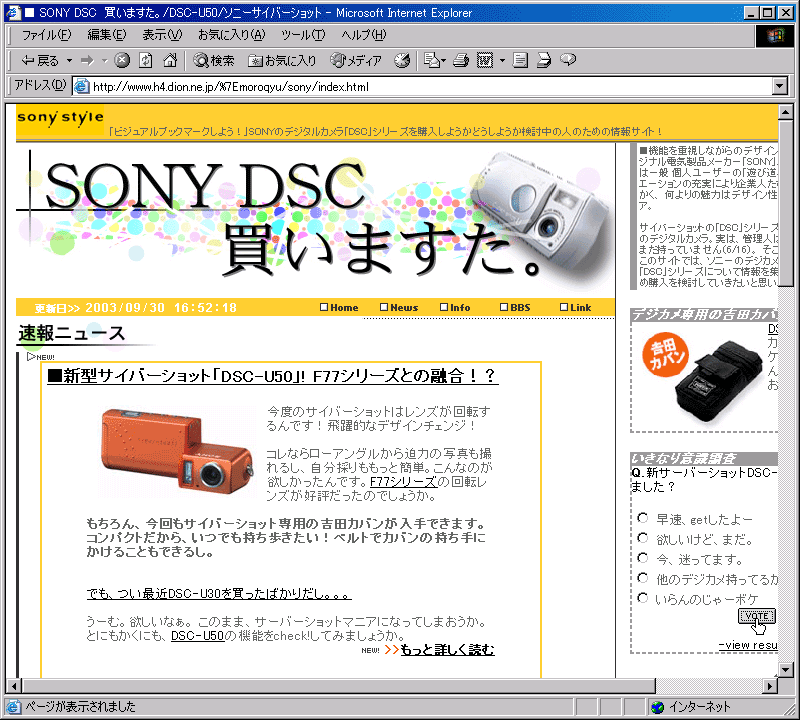Click the horizontal scrollbar right arrow
The height and width of the screenshot is (720, 800).
770,686
